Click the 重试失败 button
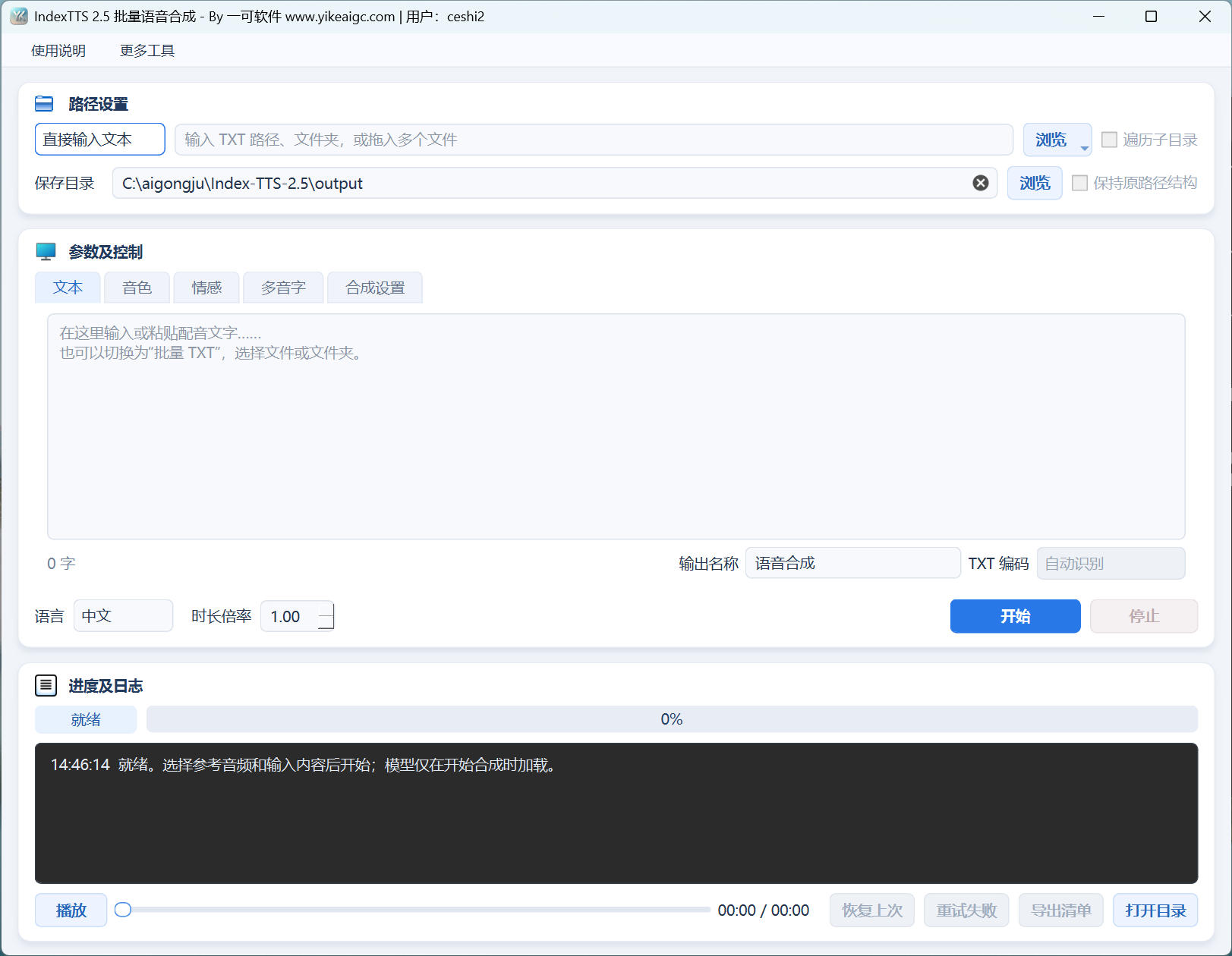Image resolution: width=1232 pixels, height=956 pixels. (966, 910)
